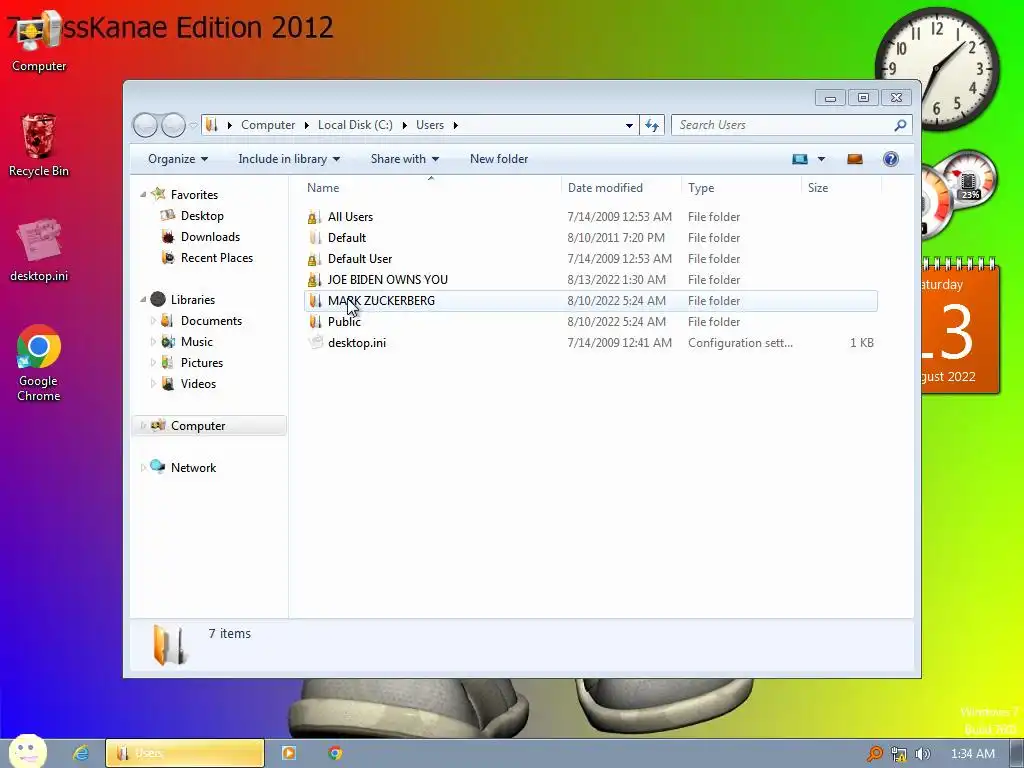Collapse the Favorites tree section
Image resolution: width=1024 pixels, height=768 pixels.
pos(143,195)
